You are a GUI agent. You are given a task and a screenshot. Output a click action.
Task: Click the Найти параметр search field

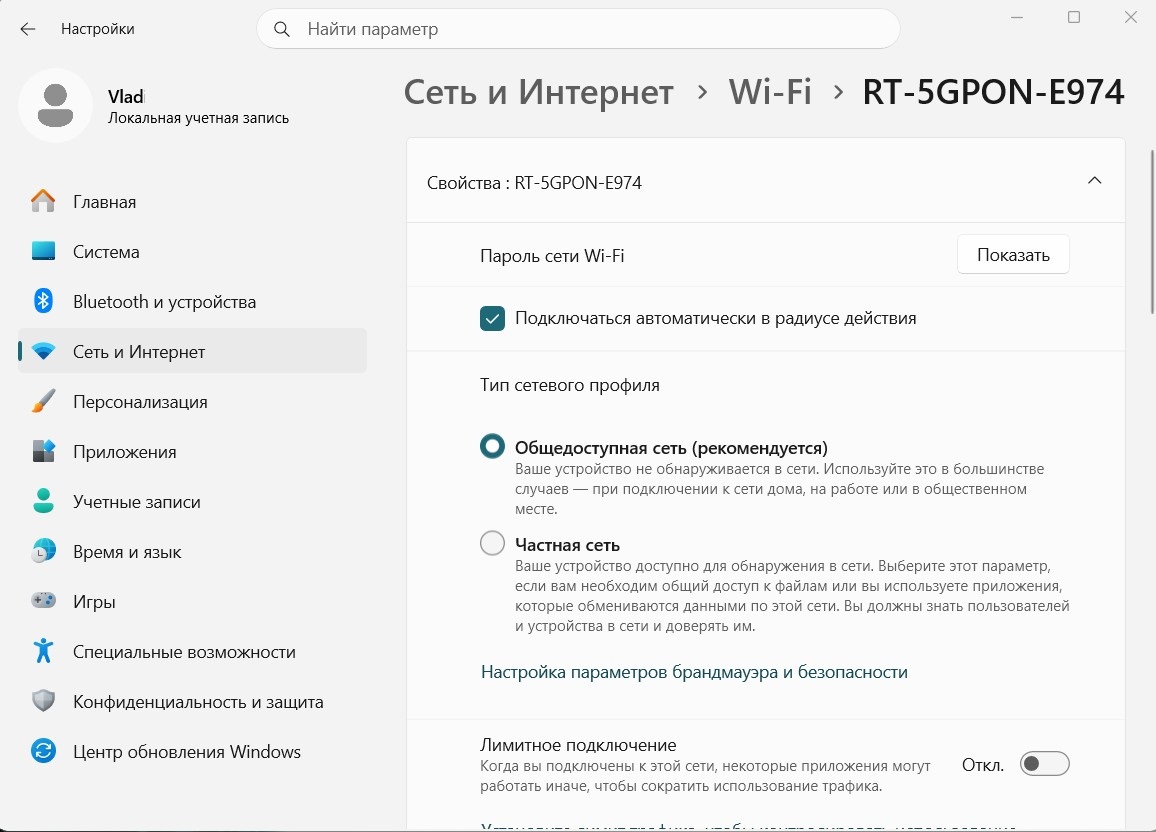(578, 29)
